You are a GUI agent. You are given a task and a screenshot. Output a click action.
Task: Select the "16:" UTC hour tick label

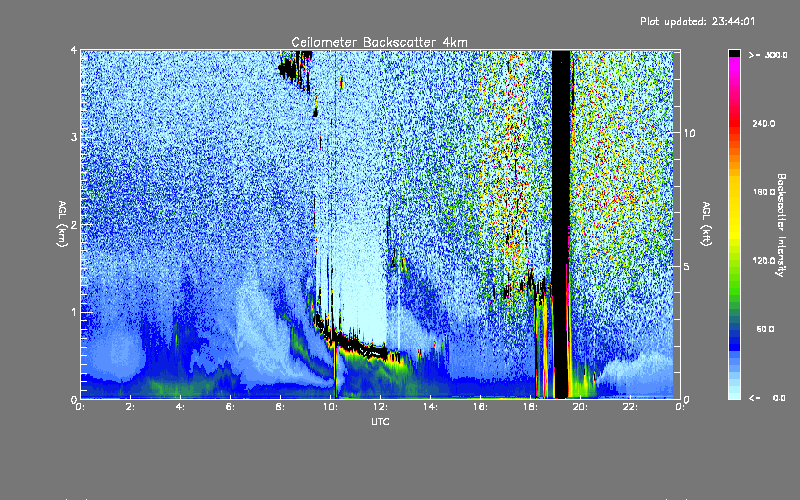[x=480, y=407]
